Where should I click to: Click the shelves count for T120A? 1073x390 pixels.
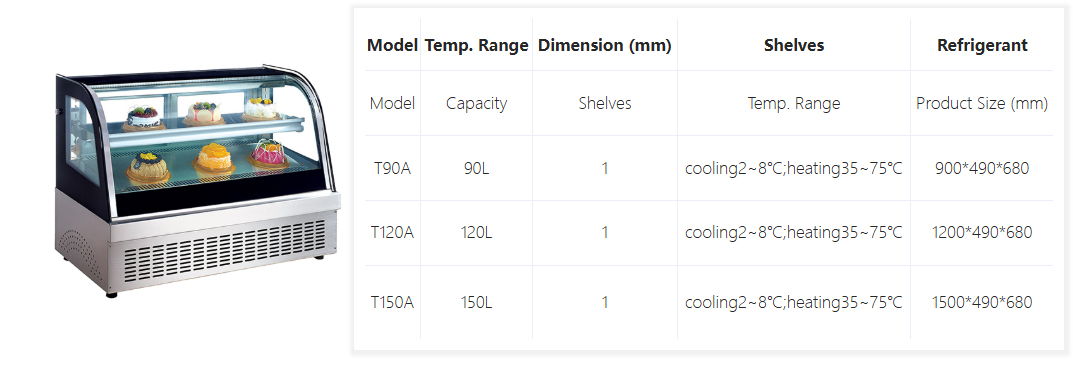[605, 233]
